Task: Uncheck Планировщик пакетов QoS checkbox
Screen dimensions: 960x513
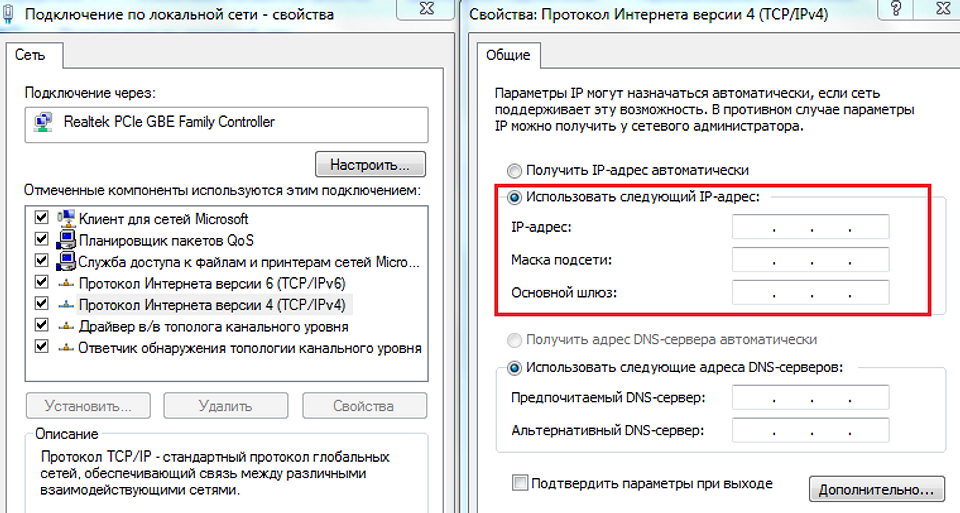Action: click(41, 239)
